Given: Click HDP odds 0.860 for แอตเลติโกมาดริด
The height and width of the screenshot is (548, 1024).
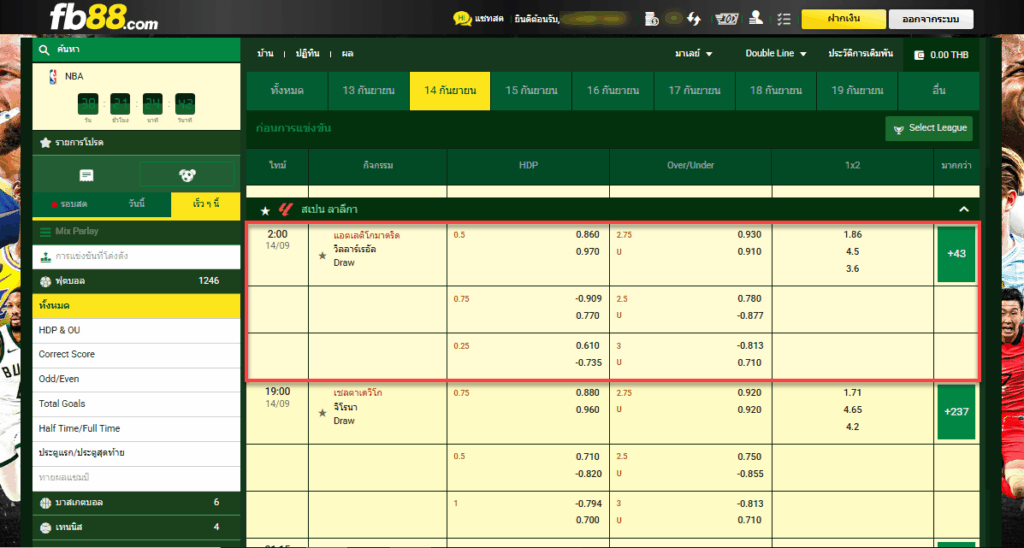Looking at the screenshot, I should (x=587, y=234).
